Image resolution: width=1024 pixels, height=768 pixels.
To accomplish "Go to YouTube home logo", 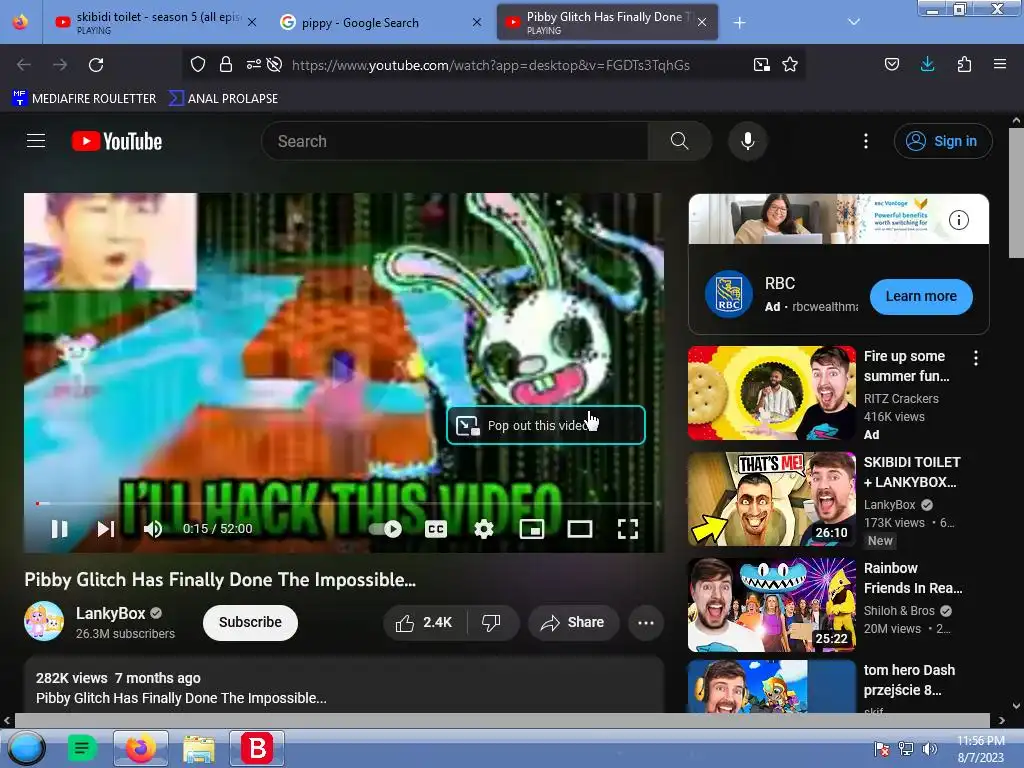I will (x=117, y=141).
